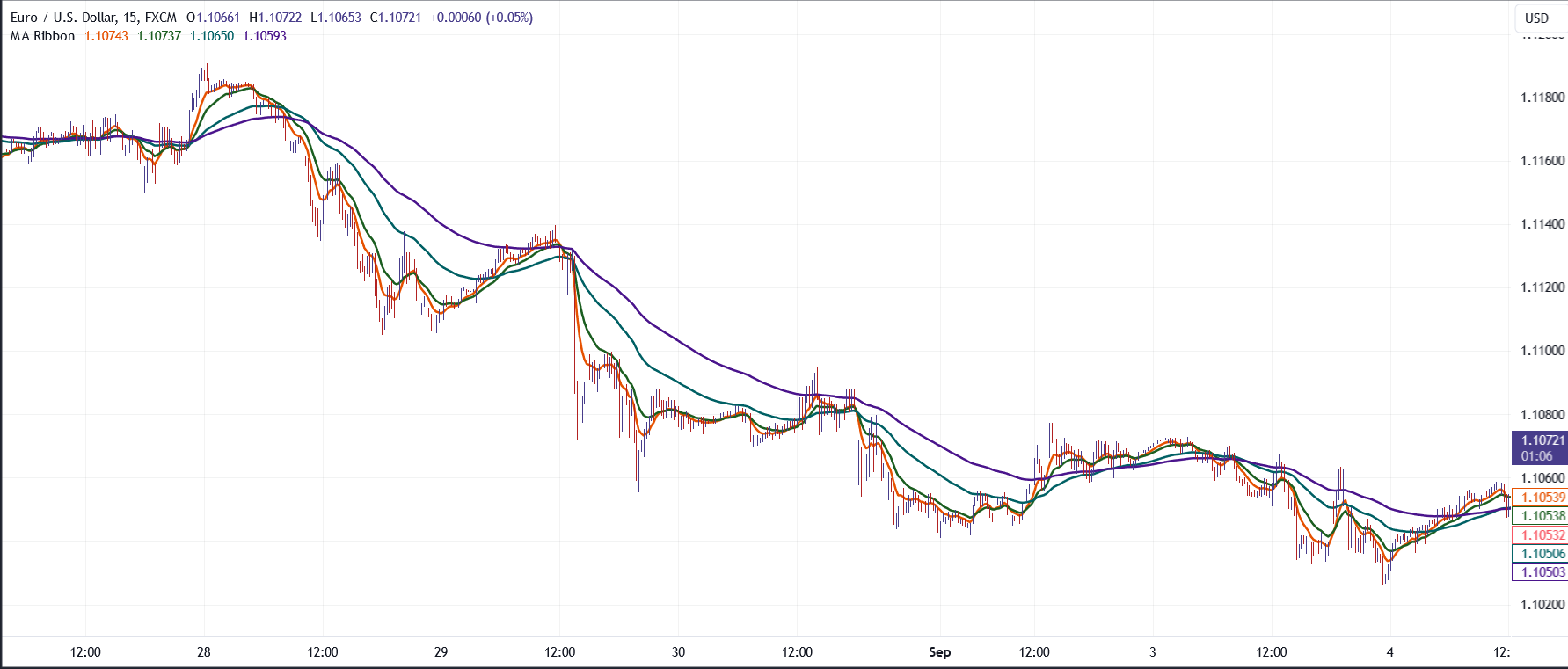Click the +0.00060 (+0.05%) change value

tap(481, 18)
